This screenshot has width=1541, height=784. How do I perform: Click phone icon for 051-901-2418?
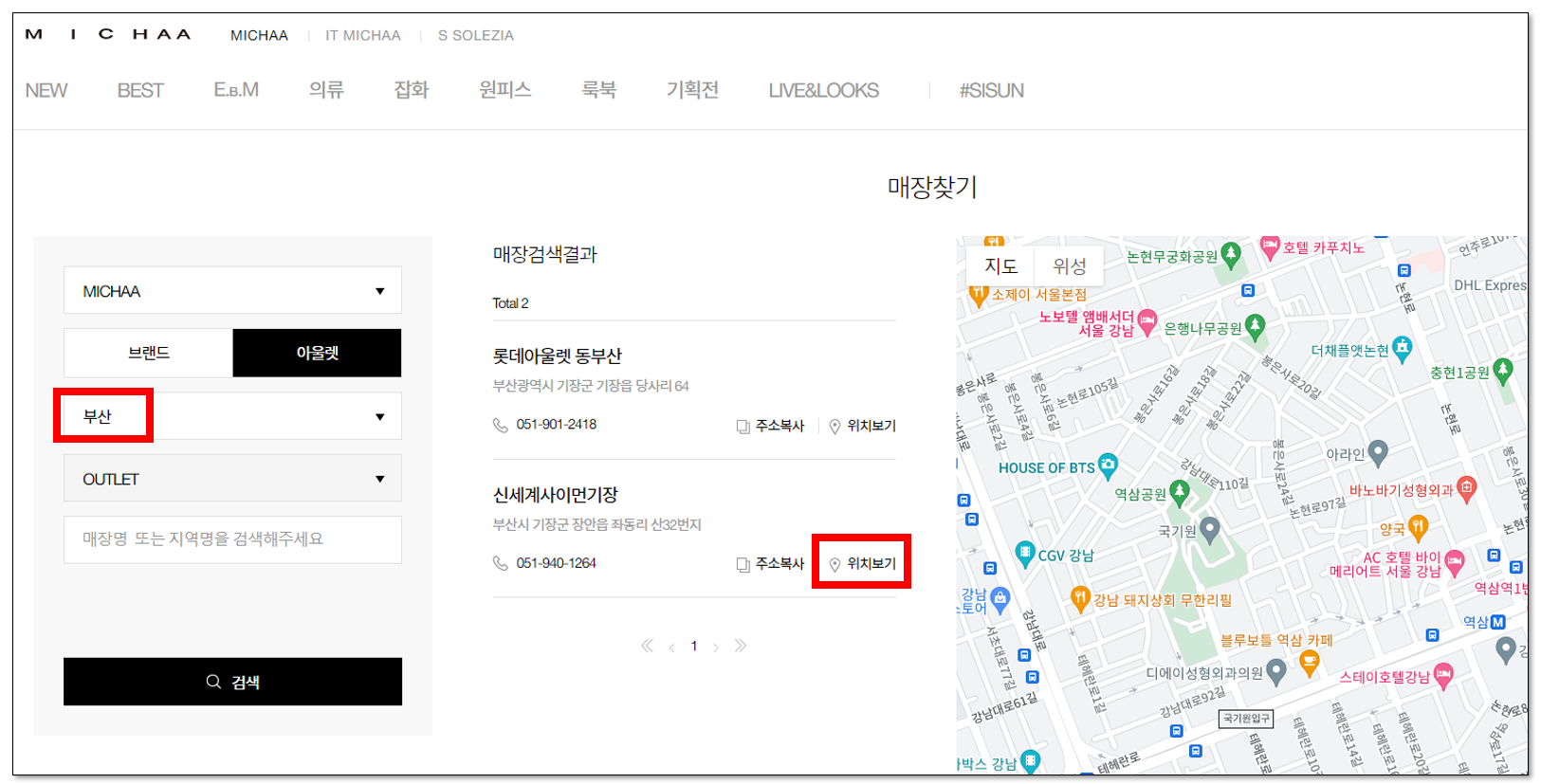(x=501, y=425)
